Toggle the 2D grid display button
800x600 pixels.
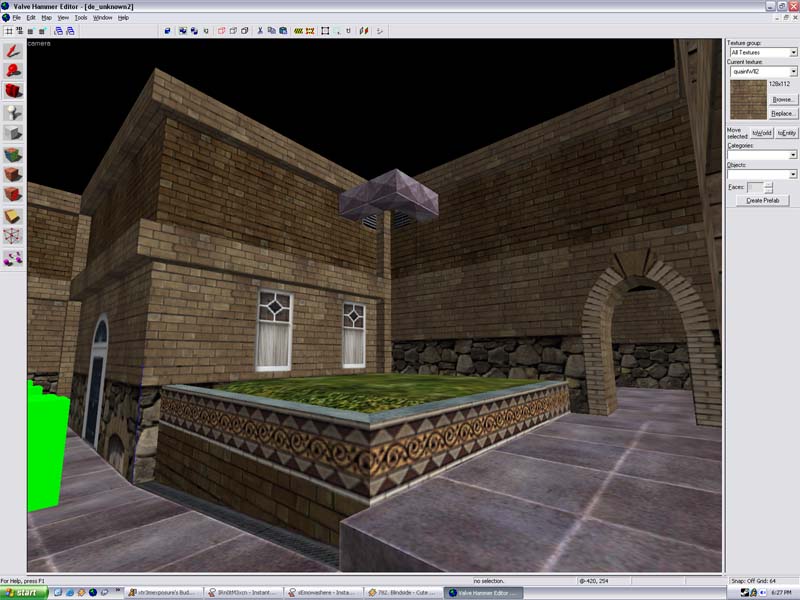[x=9, y=31]
